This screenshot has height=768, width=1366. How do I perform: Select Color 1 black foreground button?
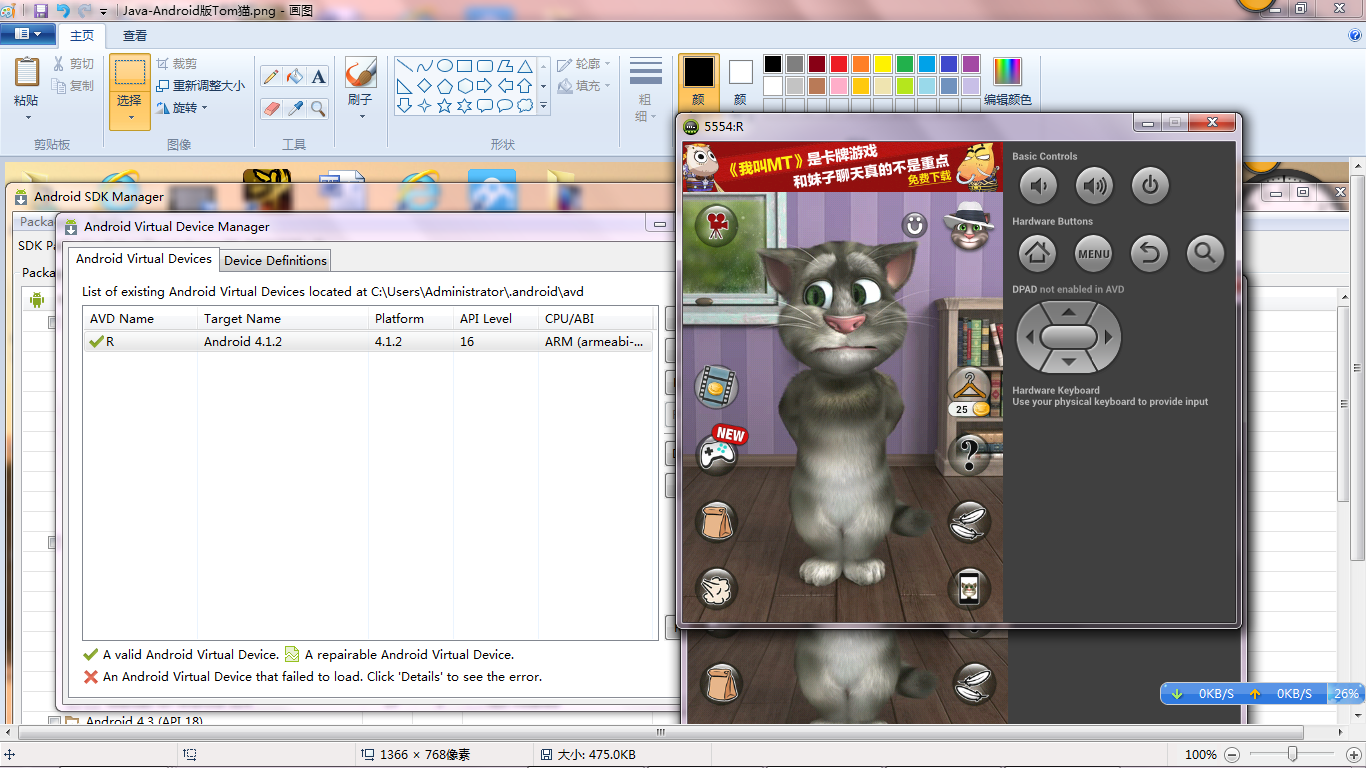tap(698, 80)
